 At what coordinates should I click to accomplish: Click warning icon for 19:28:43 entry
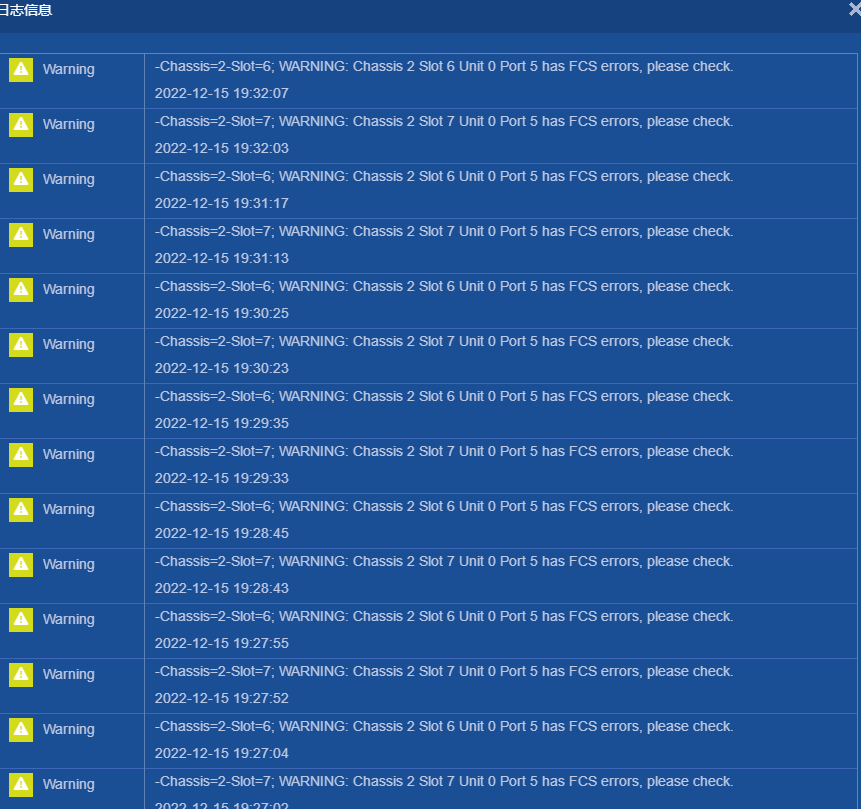pos(21,565)
